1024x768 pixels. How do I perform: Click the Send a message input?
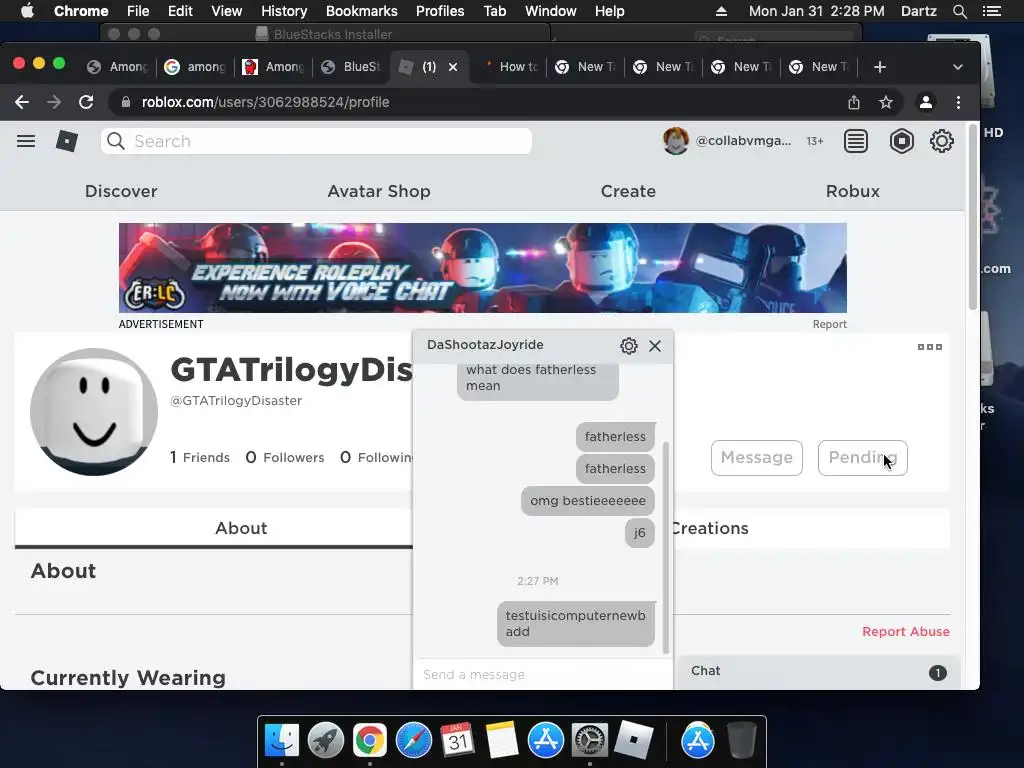click(x=542, y=674)
